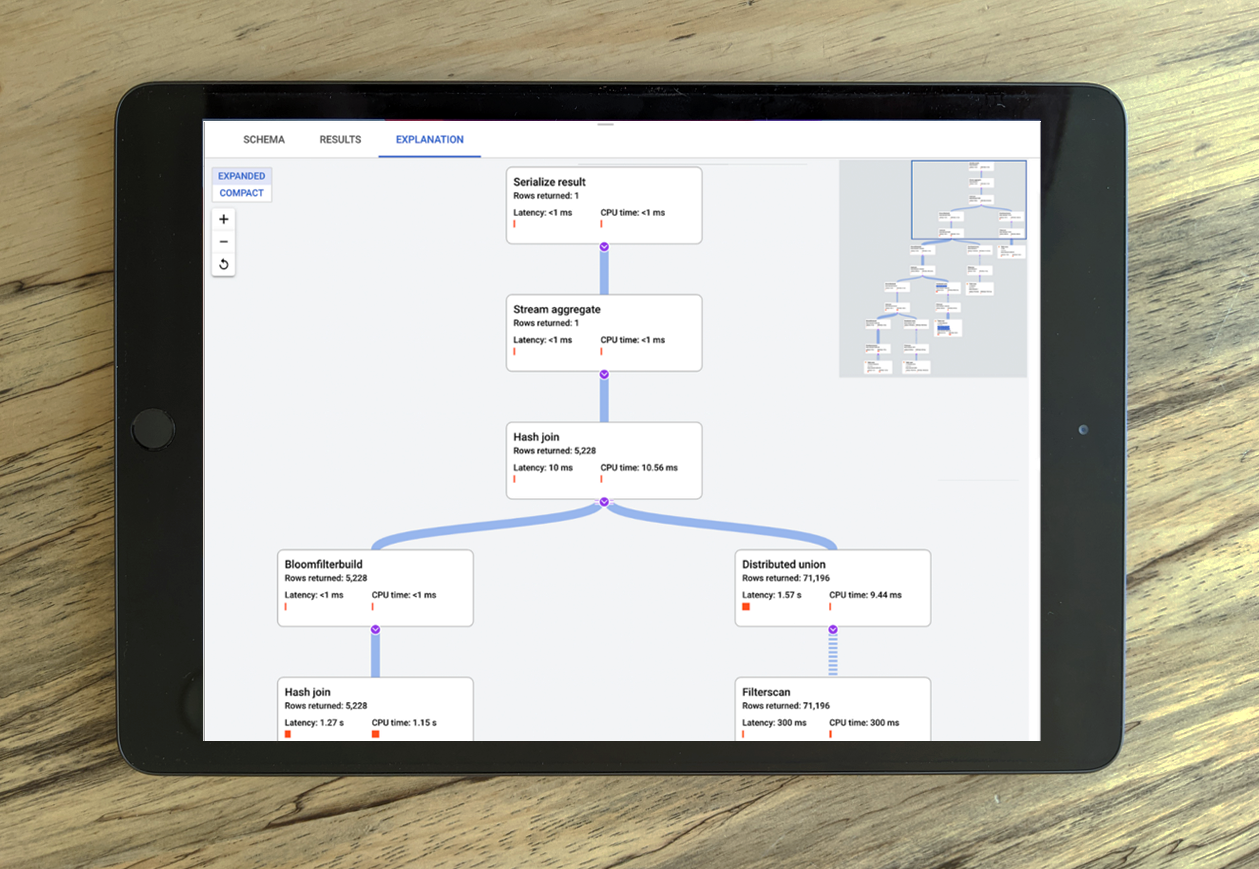
Task: Expand the Distributed union chevron
Action: [833, 629]
